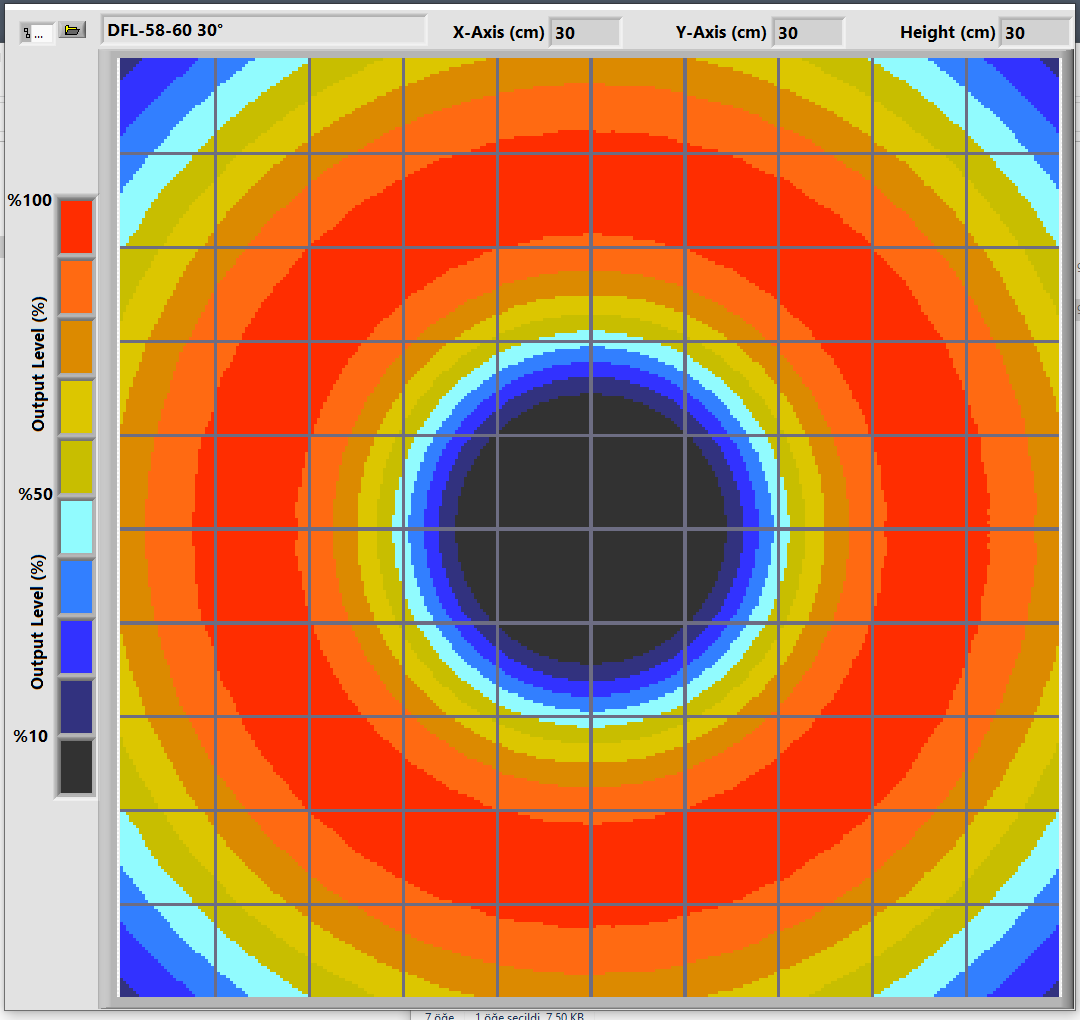Screen dimensions: 1080x1020
Task: Click the file path control beside the folder icon
Action: [x=37, y=32]
